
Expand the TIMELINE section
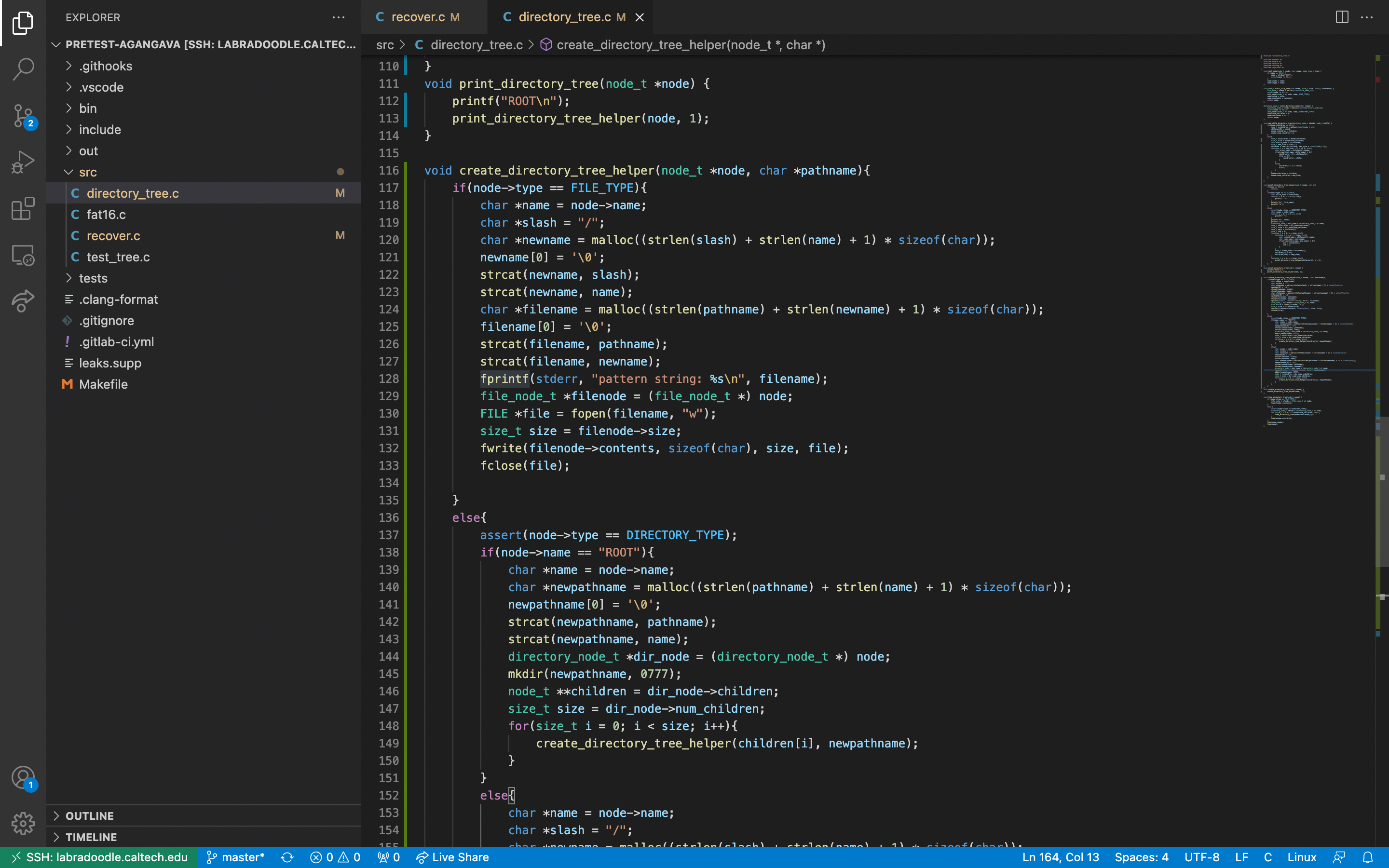(91, 837)
